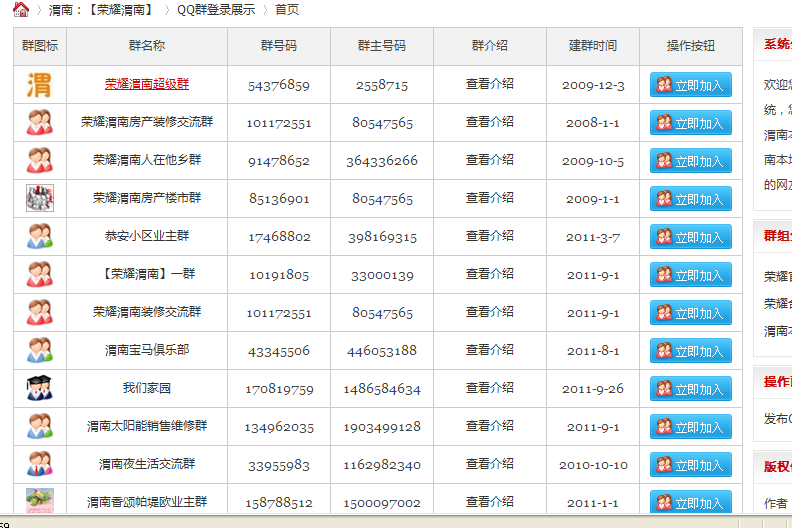The height and width of the screenshot is (528, 792).
Task: Click group name 渭南宝马俱乐部
Action: [147, 350]
